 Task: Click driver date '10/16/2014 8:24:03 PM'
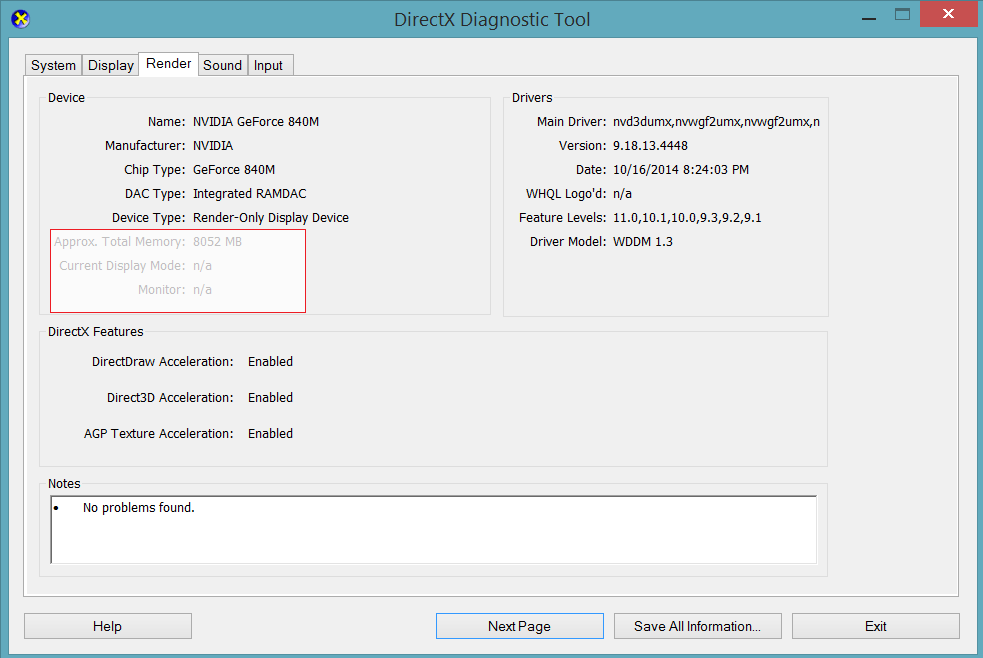point(681,170)
